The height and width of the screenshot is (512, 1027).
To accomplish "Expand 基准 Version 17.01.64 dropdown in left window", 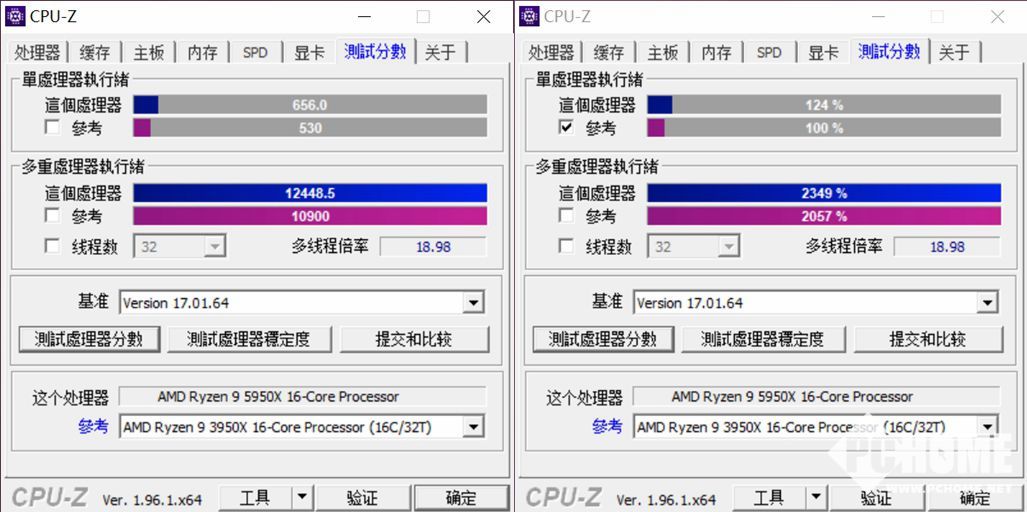I will pyautogui.click(x=473, y=302).
